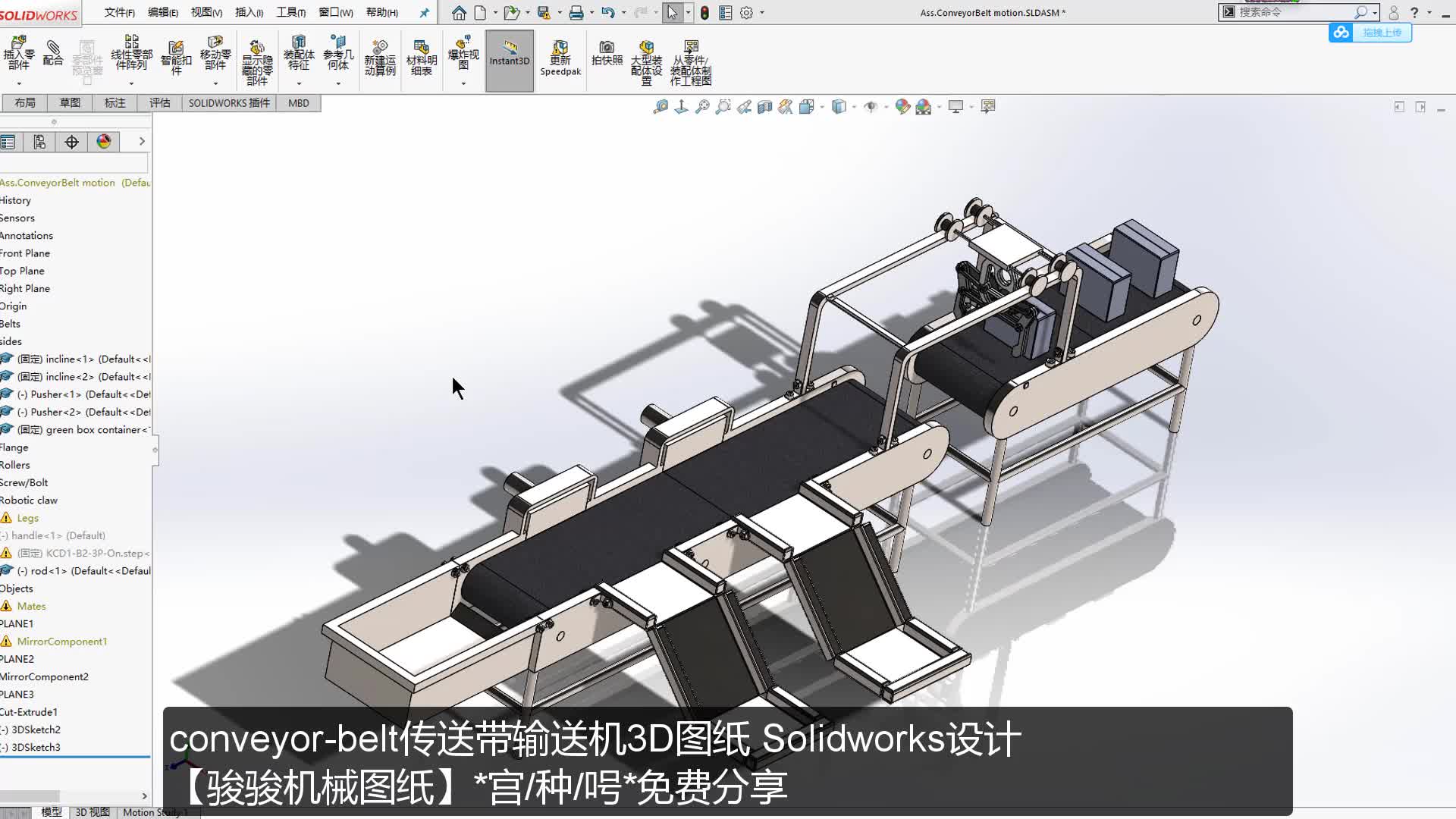Toggle visibility of Legs component
The width and height of the screenshot is (1456, 819).
coord(28,517)
